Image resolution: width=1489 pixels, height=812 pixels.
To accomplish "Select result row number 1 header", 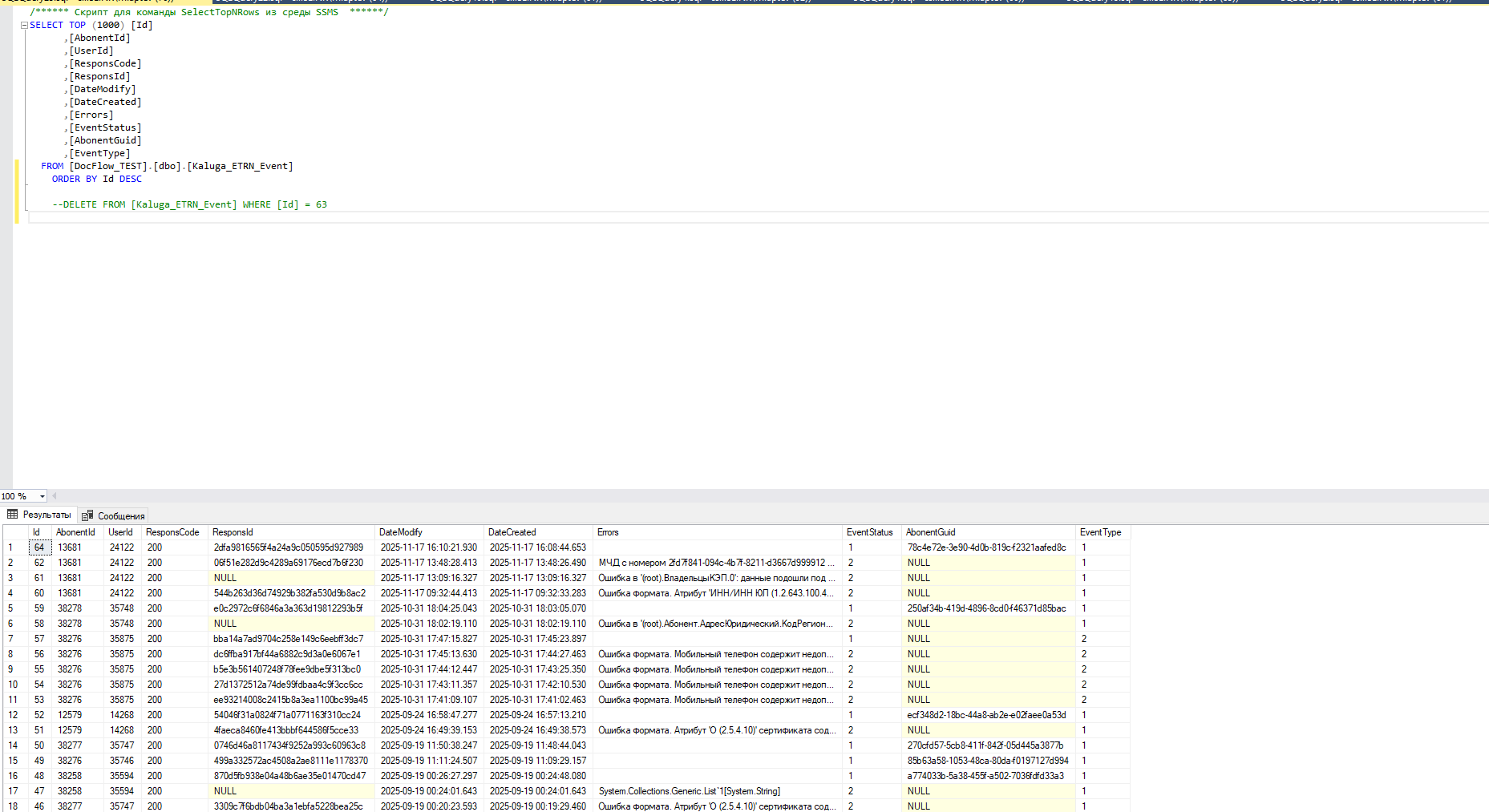I will pyautogui.click(x=15, y=547).
